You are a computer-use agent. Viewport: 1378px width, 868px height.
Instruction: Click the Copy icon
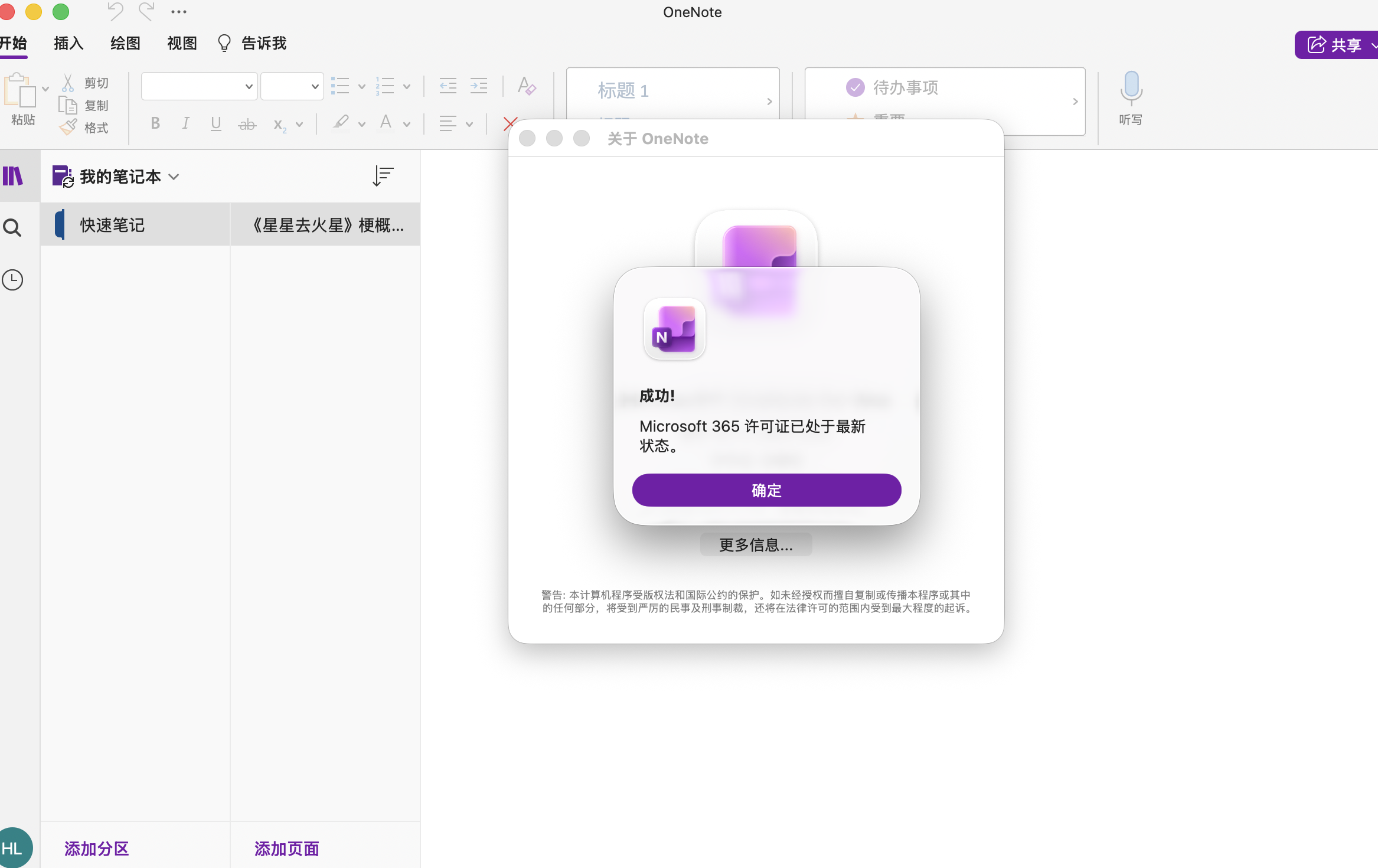pos(68,105)
